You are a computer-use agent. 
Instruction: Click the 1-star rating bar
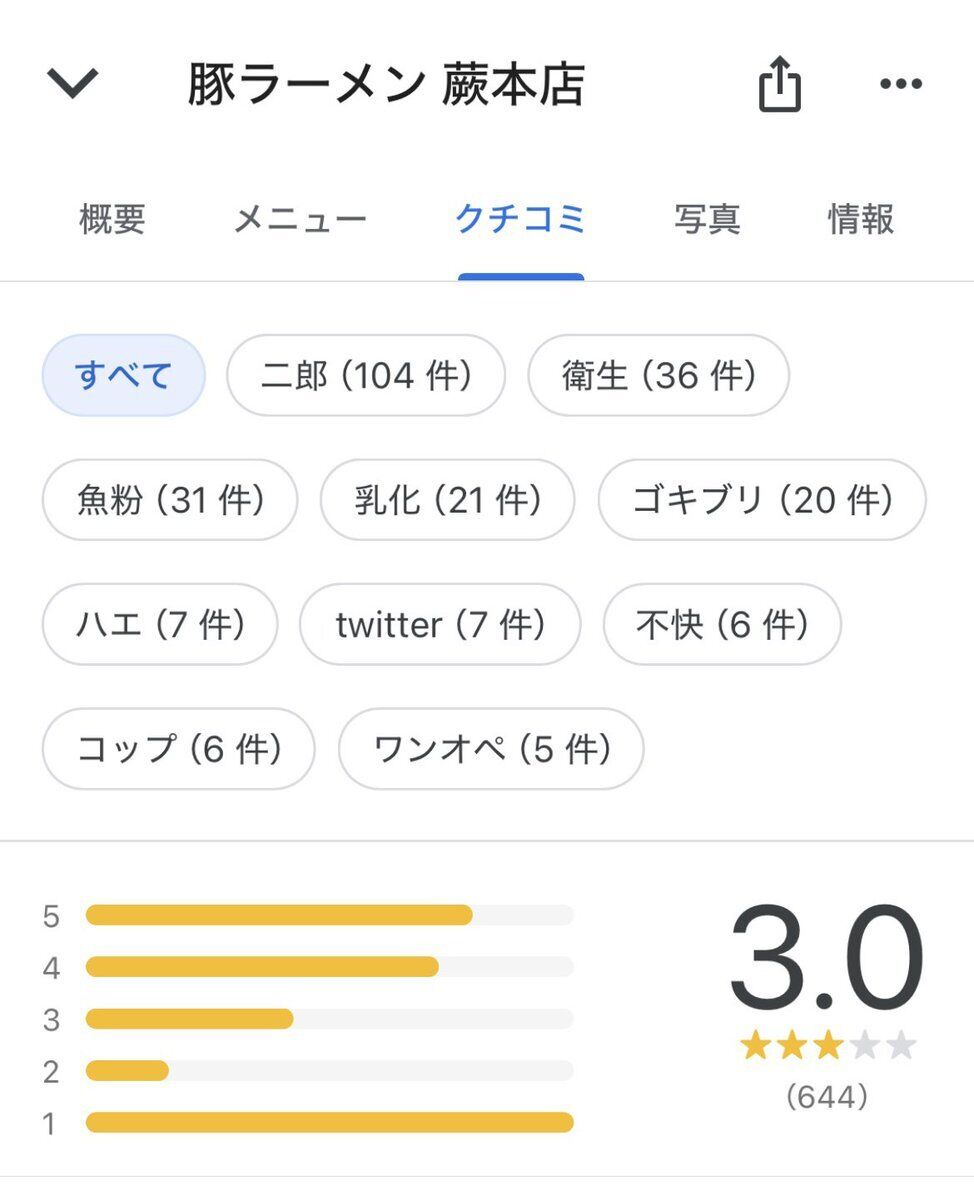329,1123
